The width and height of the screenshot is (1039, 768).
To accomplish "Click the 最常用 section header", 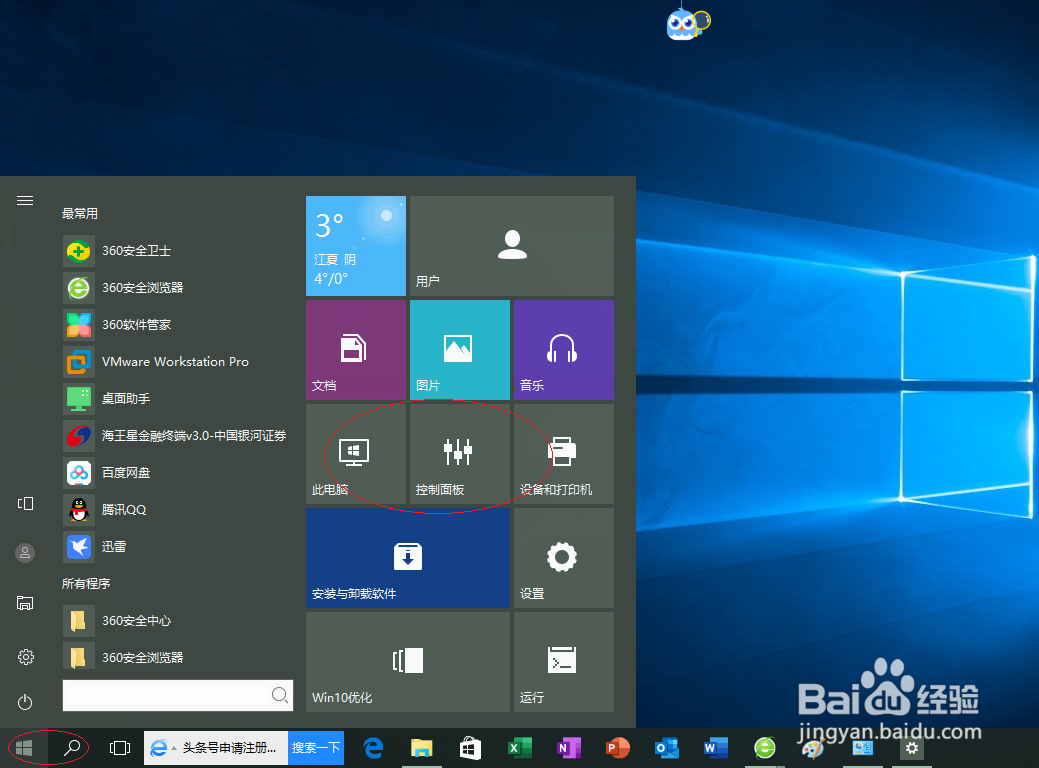I will point(80,213).
